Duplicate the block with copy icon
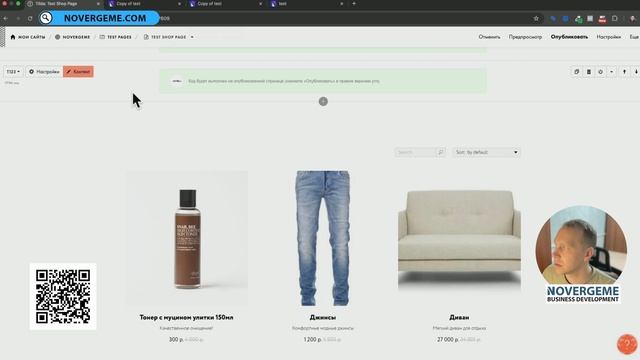The width and height of the screenshot is (640, 360). (577, 72)
